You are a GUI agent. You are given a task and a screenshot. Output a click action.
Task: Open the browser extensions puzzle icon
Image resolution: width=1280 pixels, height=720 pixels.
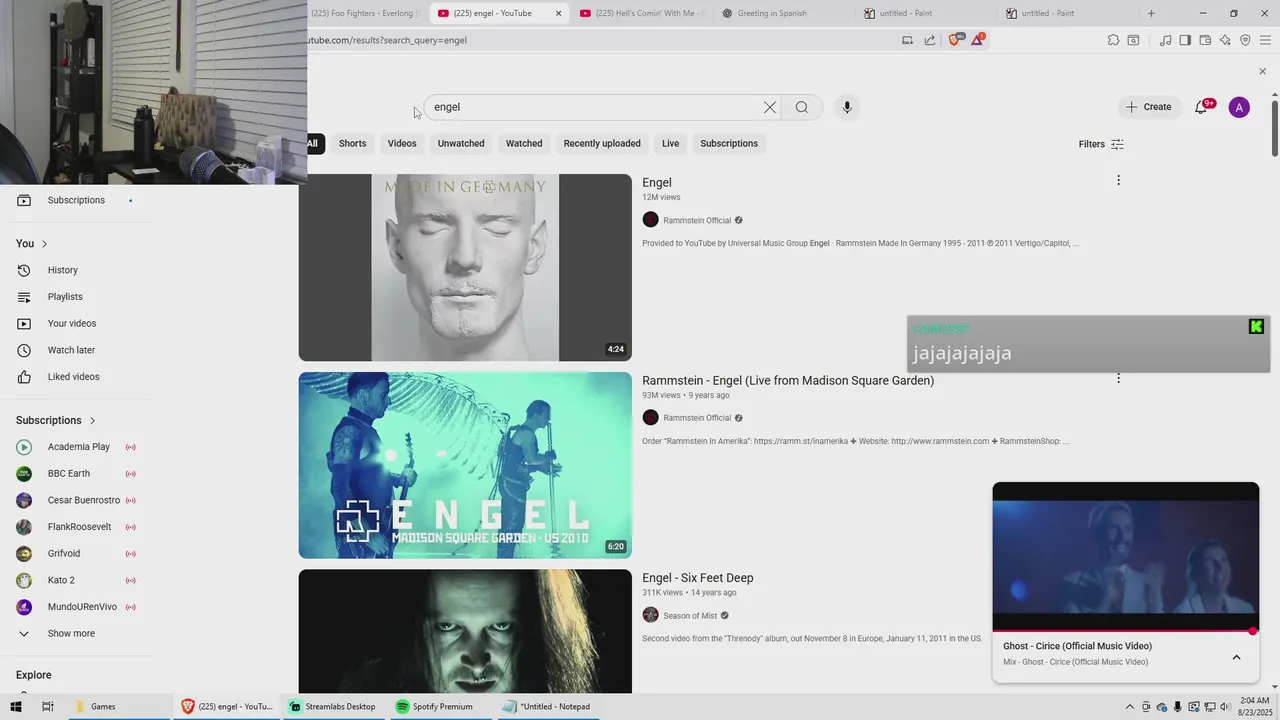tap(1113, 40)
